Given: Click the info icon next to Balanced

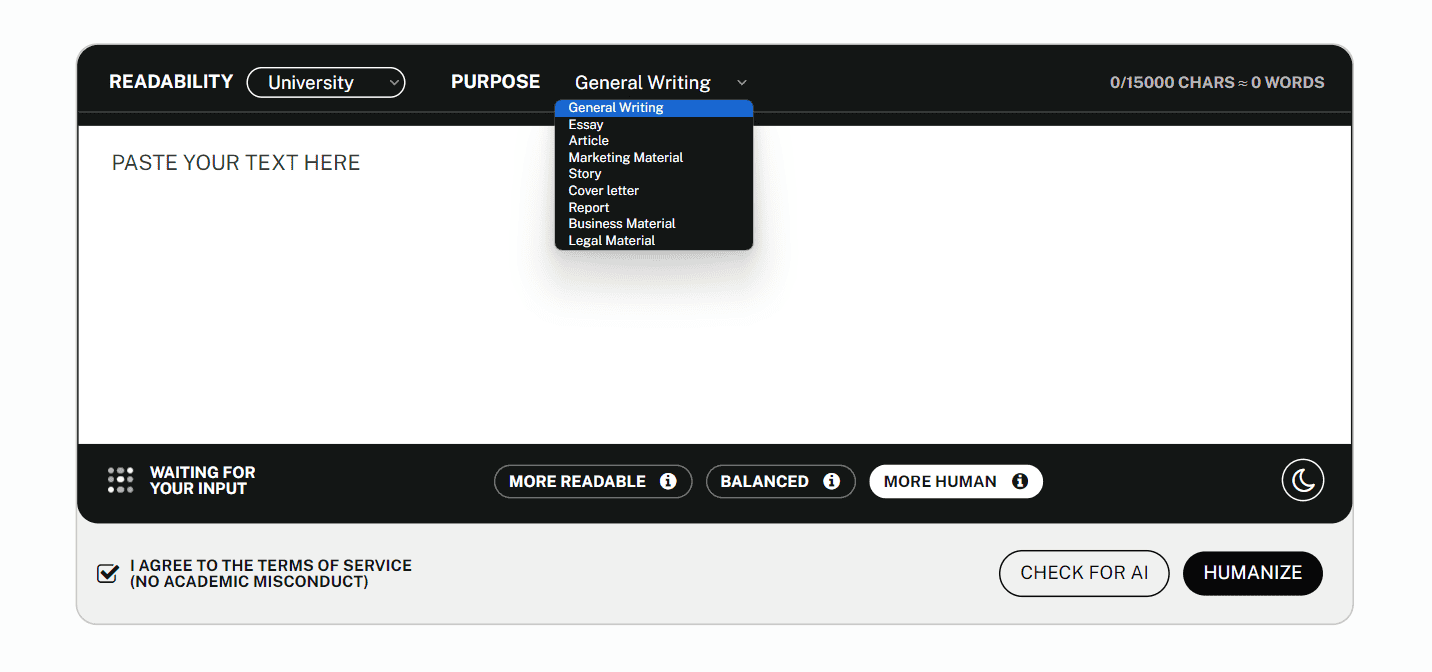Looking at the screenshot, I should [x=831, y=481].
